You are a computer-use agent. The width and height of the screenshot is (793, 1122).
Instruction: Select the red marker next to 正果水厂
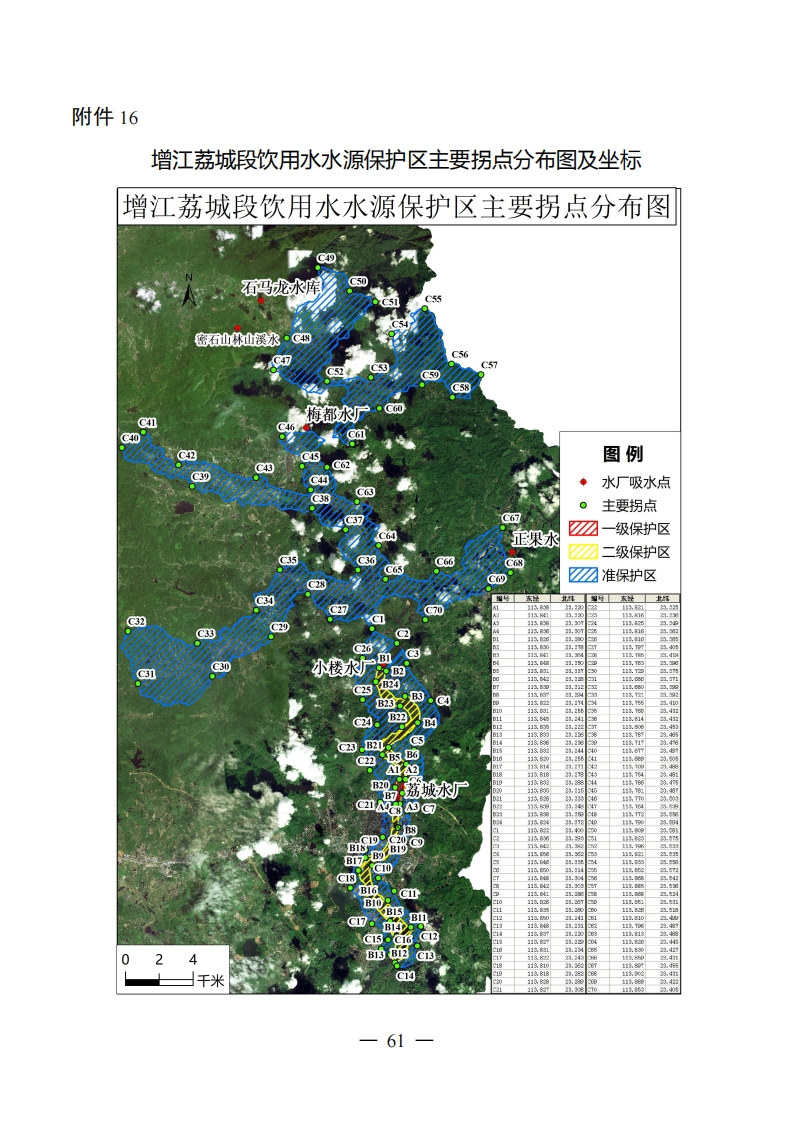click(511, 552)
